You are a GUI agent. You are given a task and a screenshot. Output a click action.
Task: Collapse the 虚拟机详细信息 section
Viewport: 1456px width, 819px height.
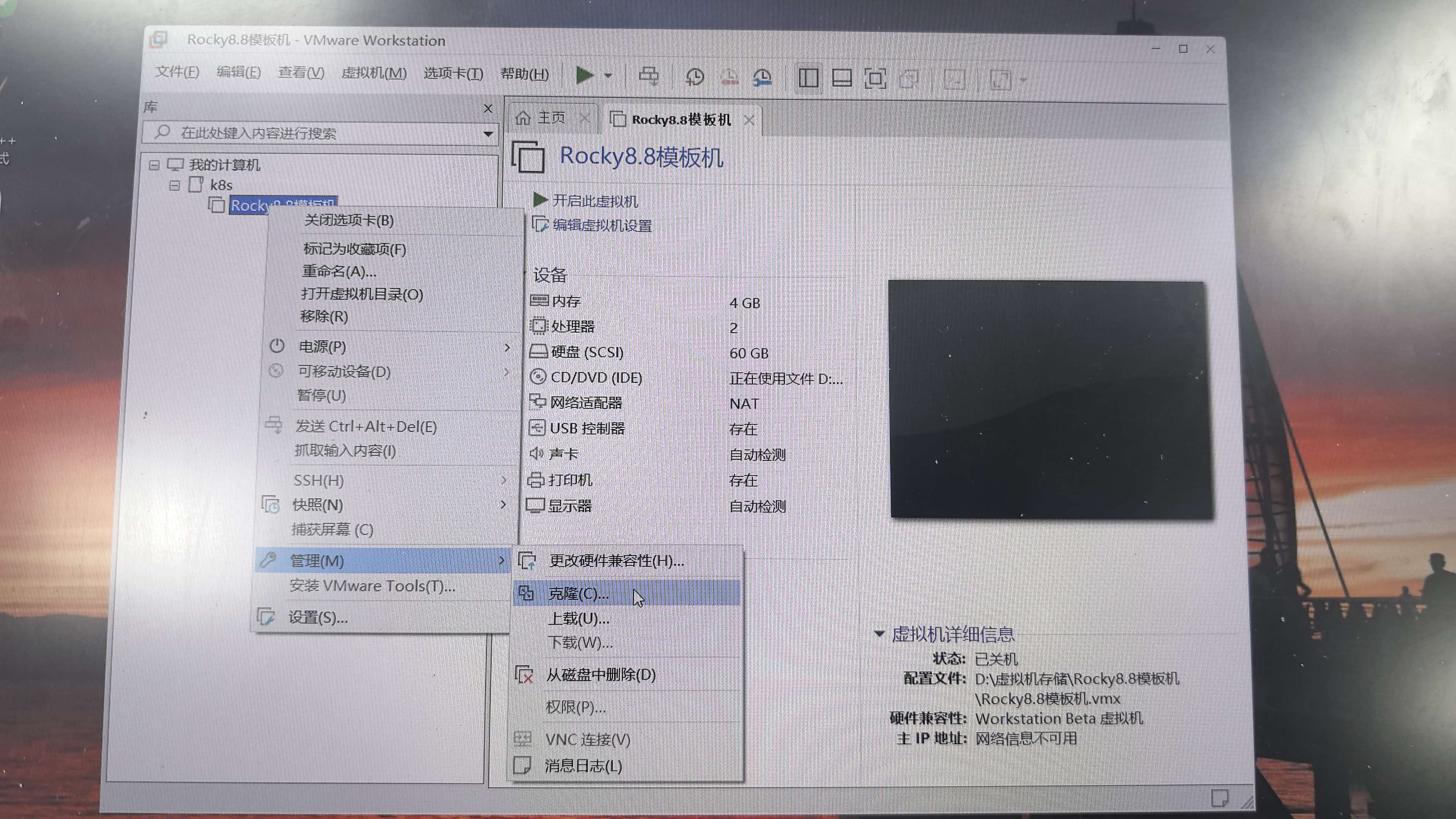pos(879,634)
